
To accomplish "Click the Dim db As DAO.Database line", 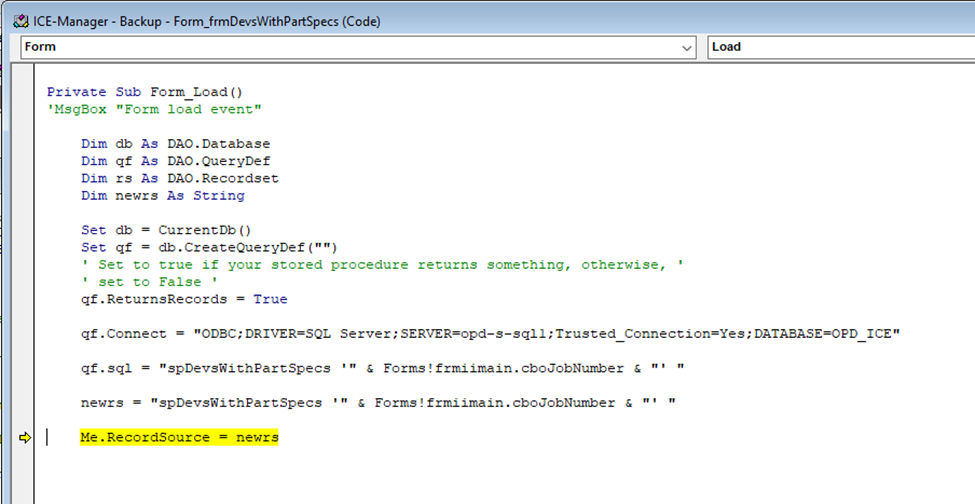I will (175, 144).
